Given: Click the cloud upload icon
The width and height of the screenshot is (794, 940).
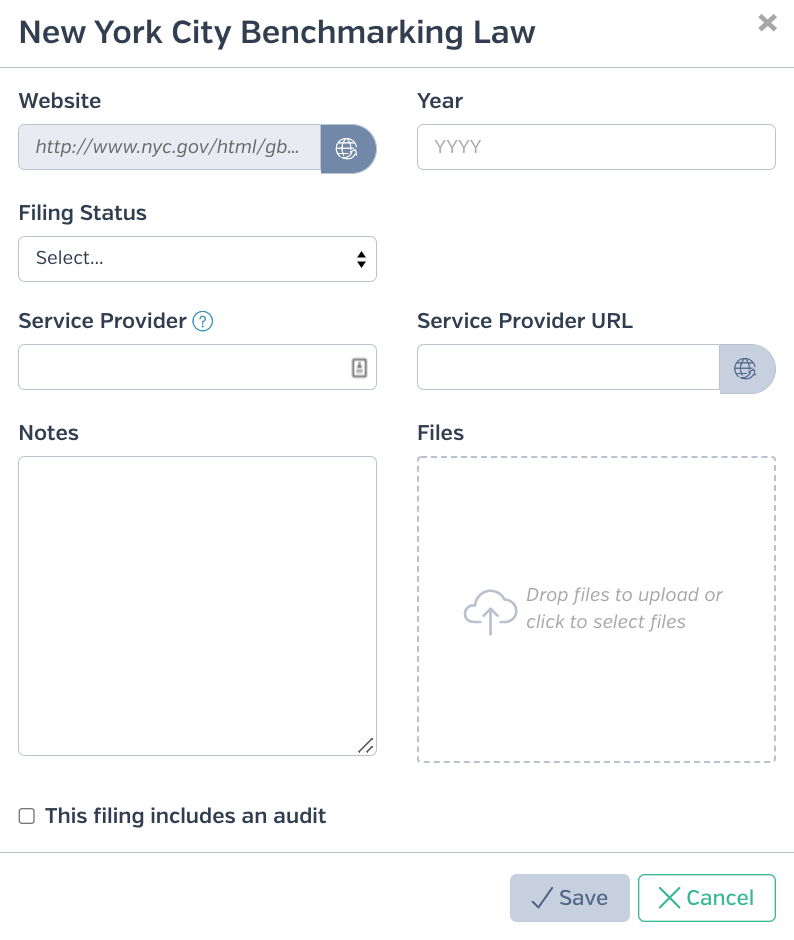Looking at the screenshot, I should tap(491, 611).
